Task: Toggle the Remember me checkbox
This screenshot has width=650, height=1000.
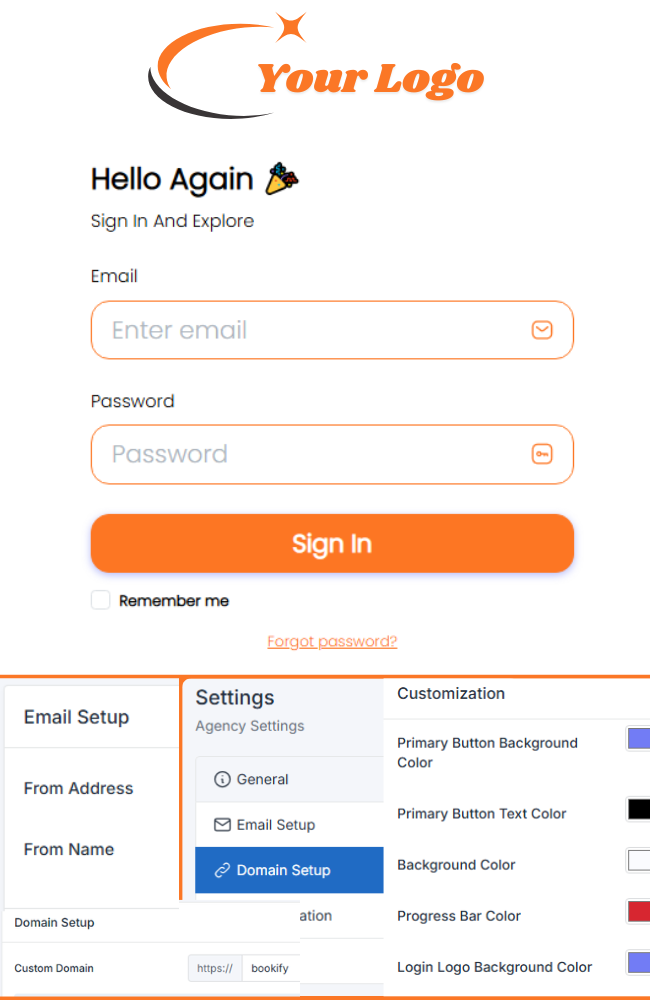Action: point(100,600)
